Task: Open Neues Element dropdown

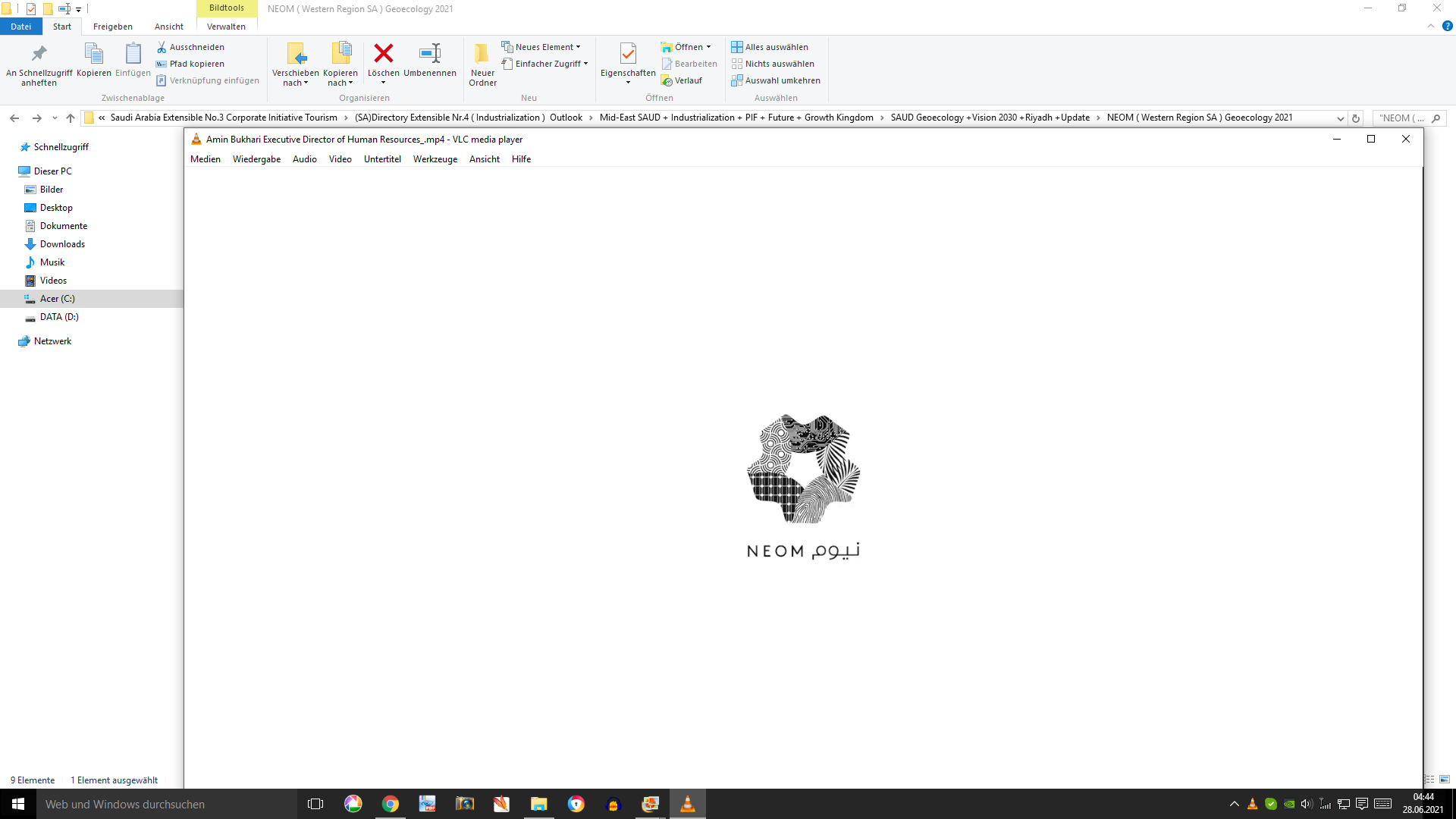Action: pos(541,47)
